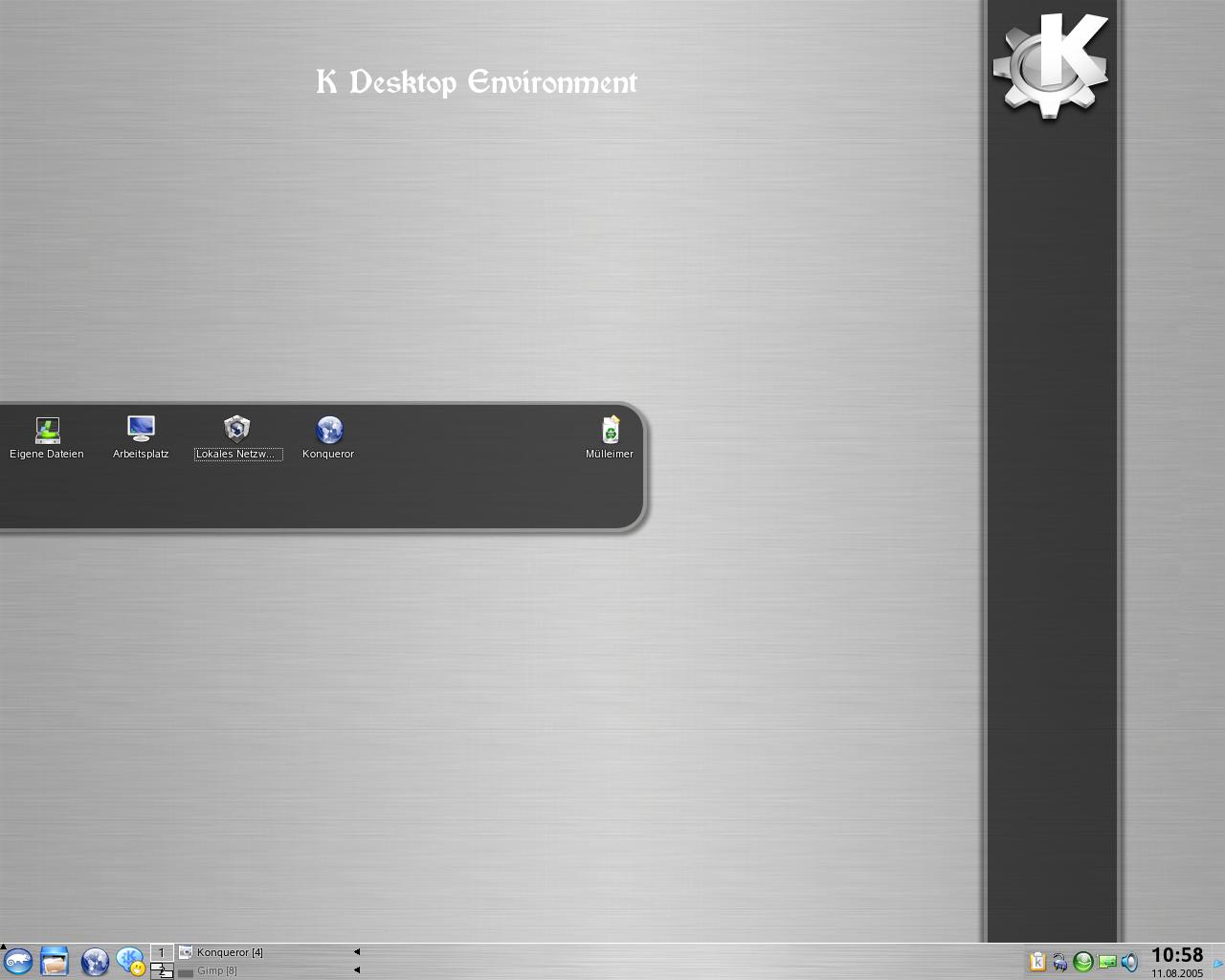This screenshot has height=980, width=1225.
Task: Expand Konqueror group arrow in taskbar
Action: click(x=357, y=952)
